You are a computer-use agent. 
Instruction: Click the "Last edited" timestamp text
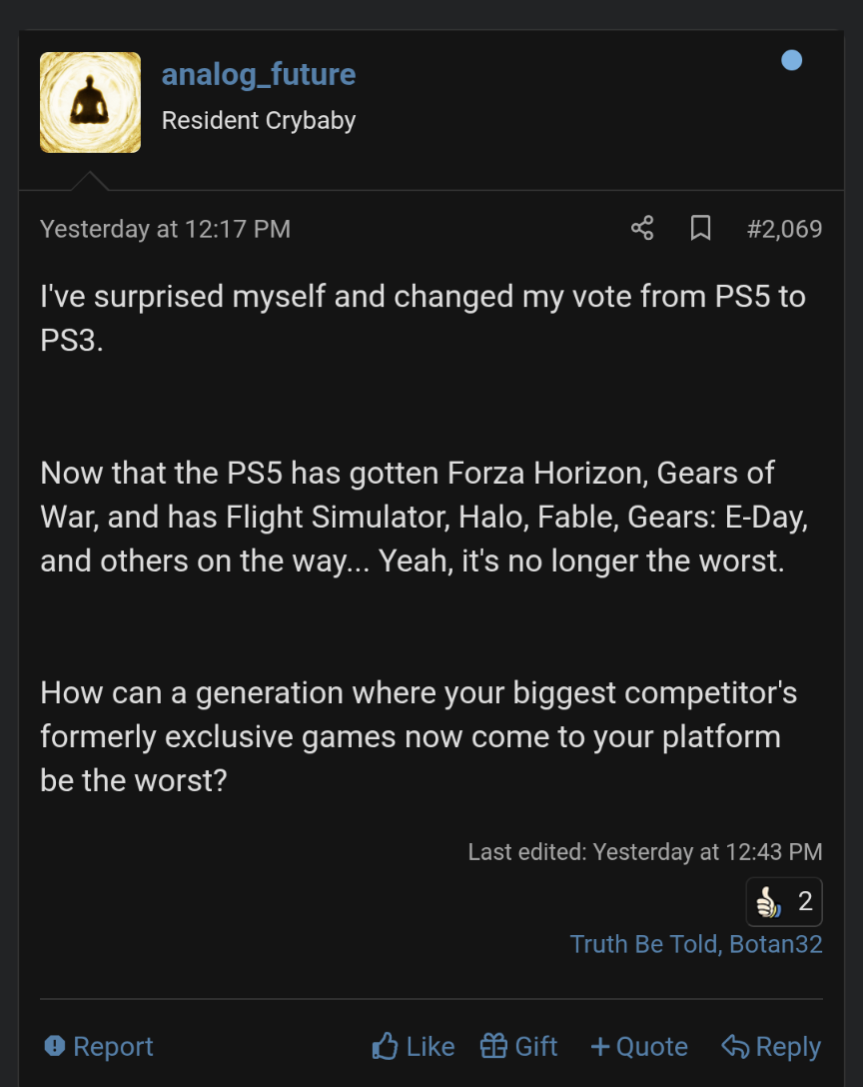[x=645, y=852]
